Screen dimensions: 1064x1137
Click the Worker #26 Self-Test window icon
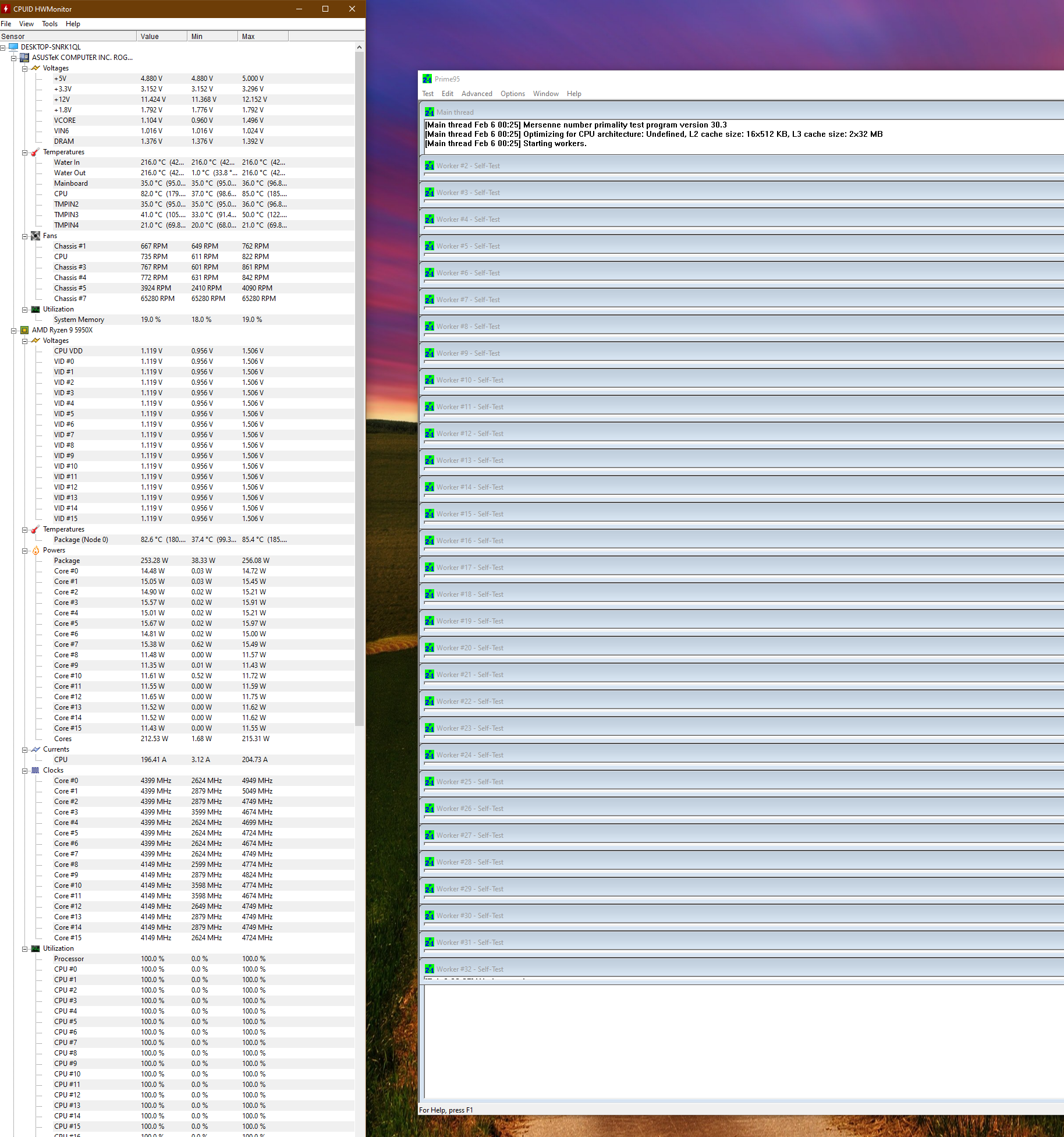[430, 809]
